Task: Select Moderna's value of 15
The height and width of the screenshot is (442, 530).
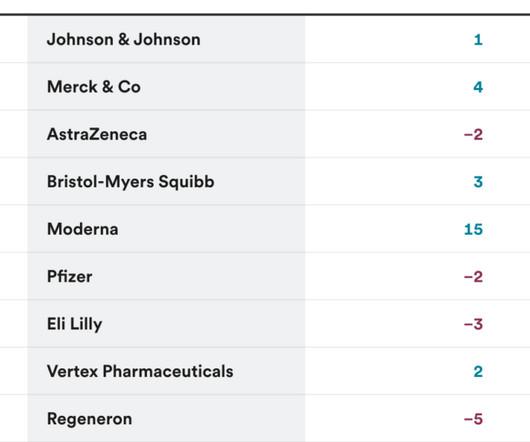Action: (473, 229)
